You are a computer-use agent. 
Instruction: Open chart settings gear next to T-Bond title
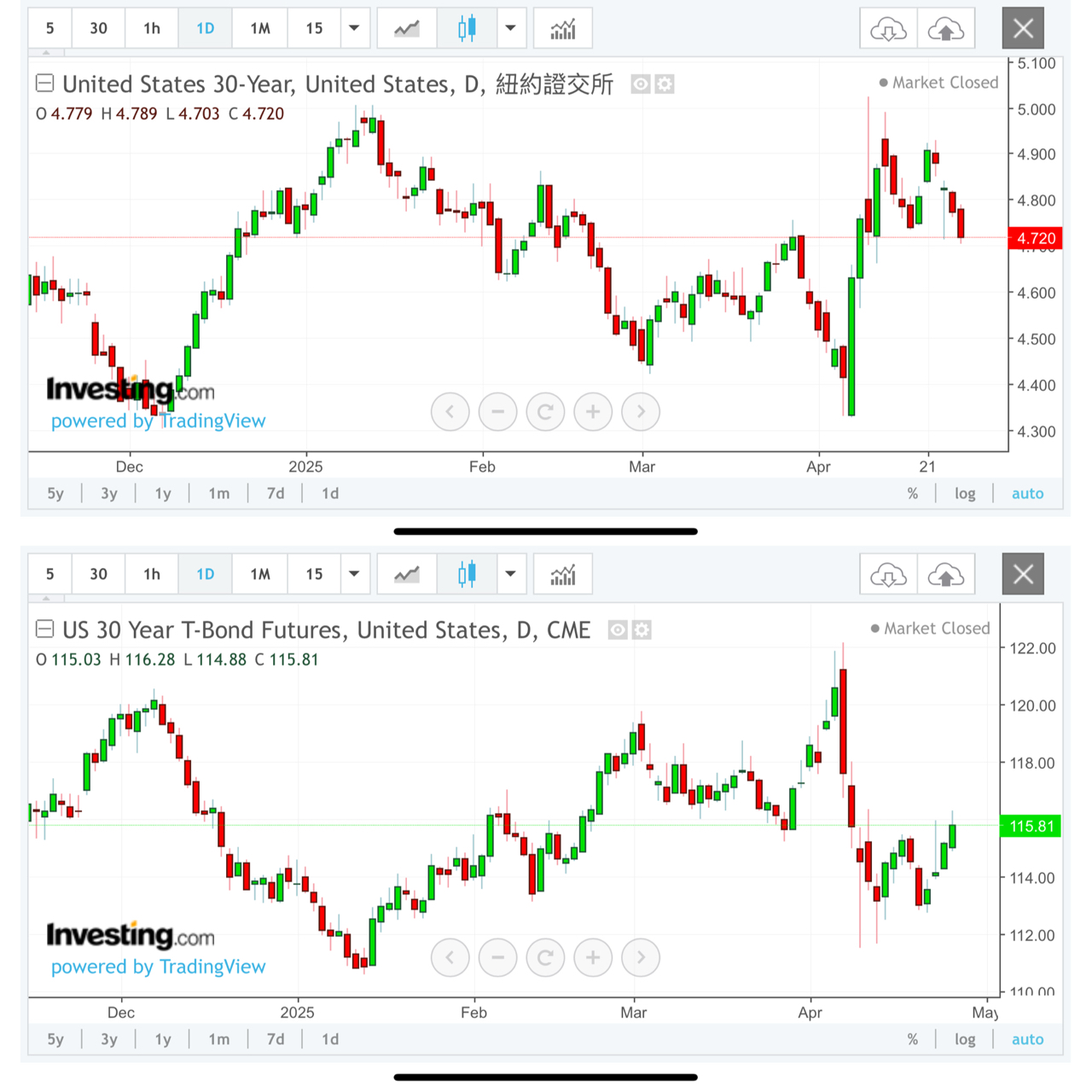coord(641,630)
